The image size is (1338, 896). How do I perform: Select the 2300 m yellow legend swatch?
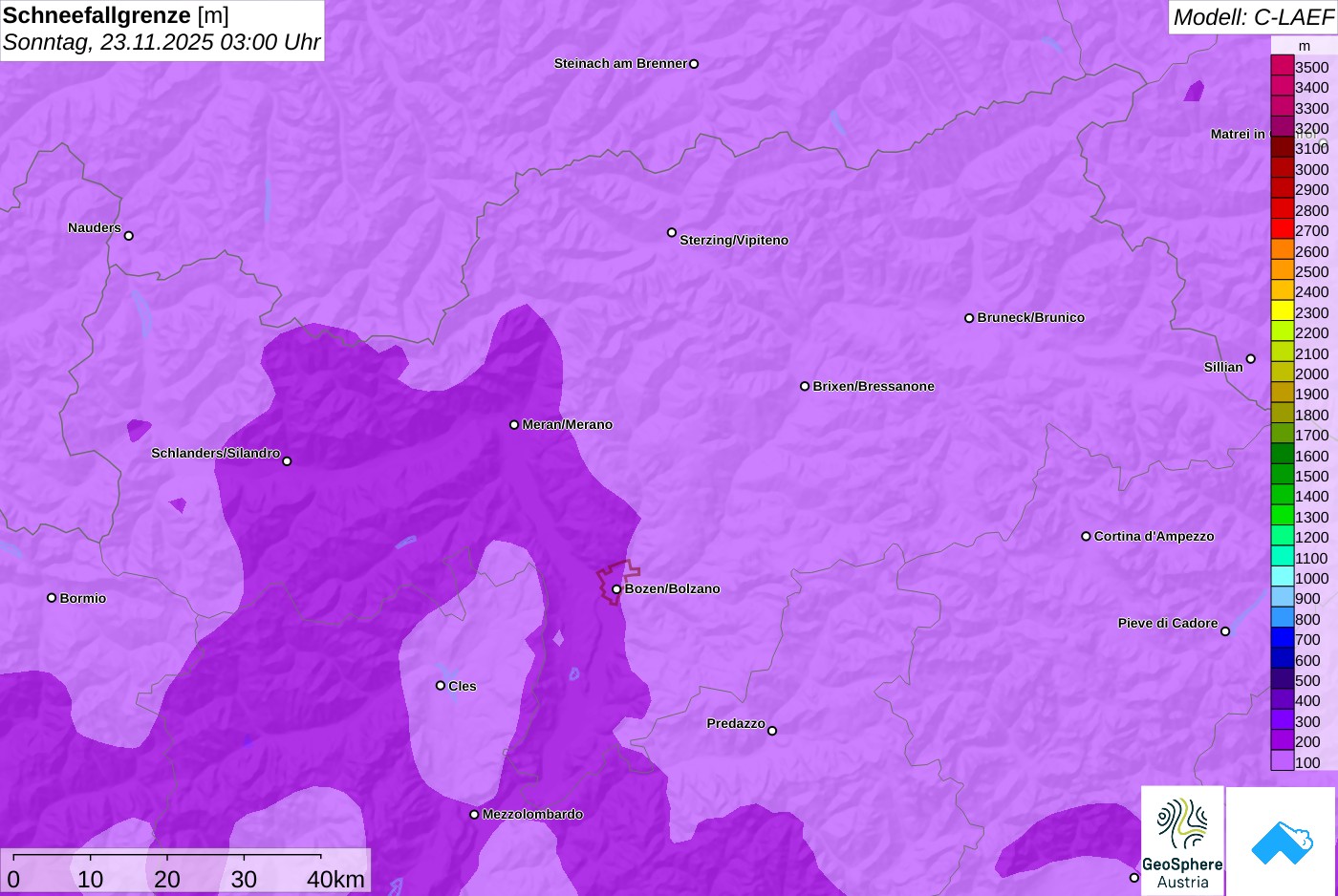(1283, 311)
